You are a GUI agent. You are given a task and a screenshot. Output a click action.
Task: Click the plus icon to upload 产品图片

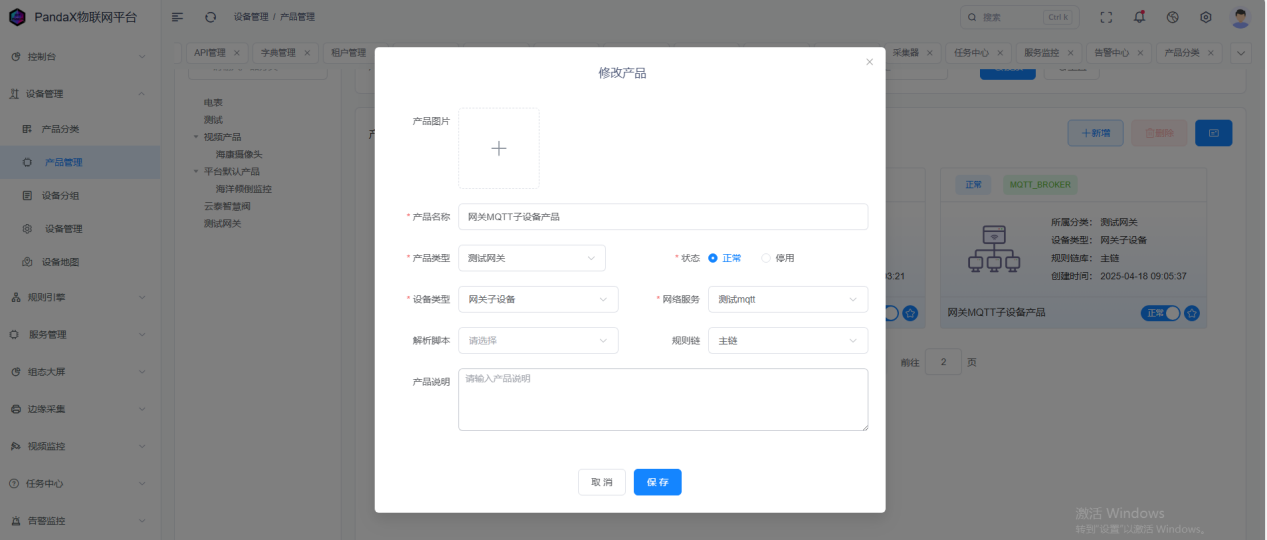499,148
